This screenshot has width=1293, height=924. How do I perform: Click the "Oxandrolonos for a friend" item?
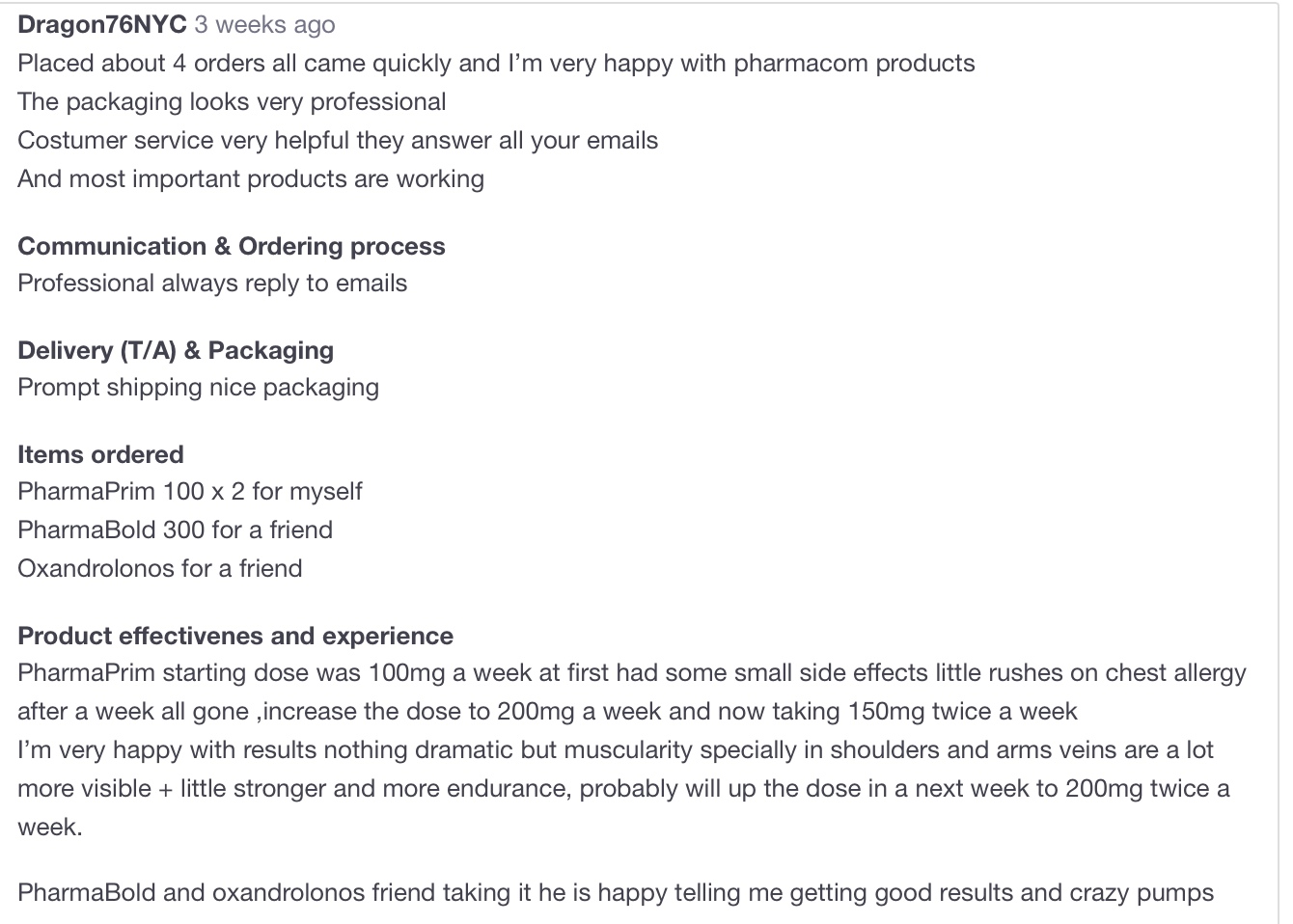pos(160,569)
